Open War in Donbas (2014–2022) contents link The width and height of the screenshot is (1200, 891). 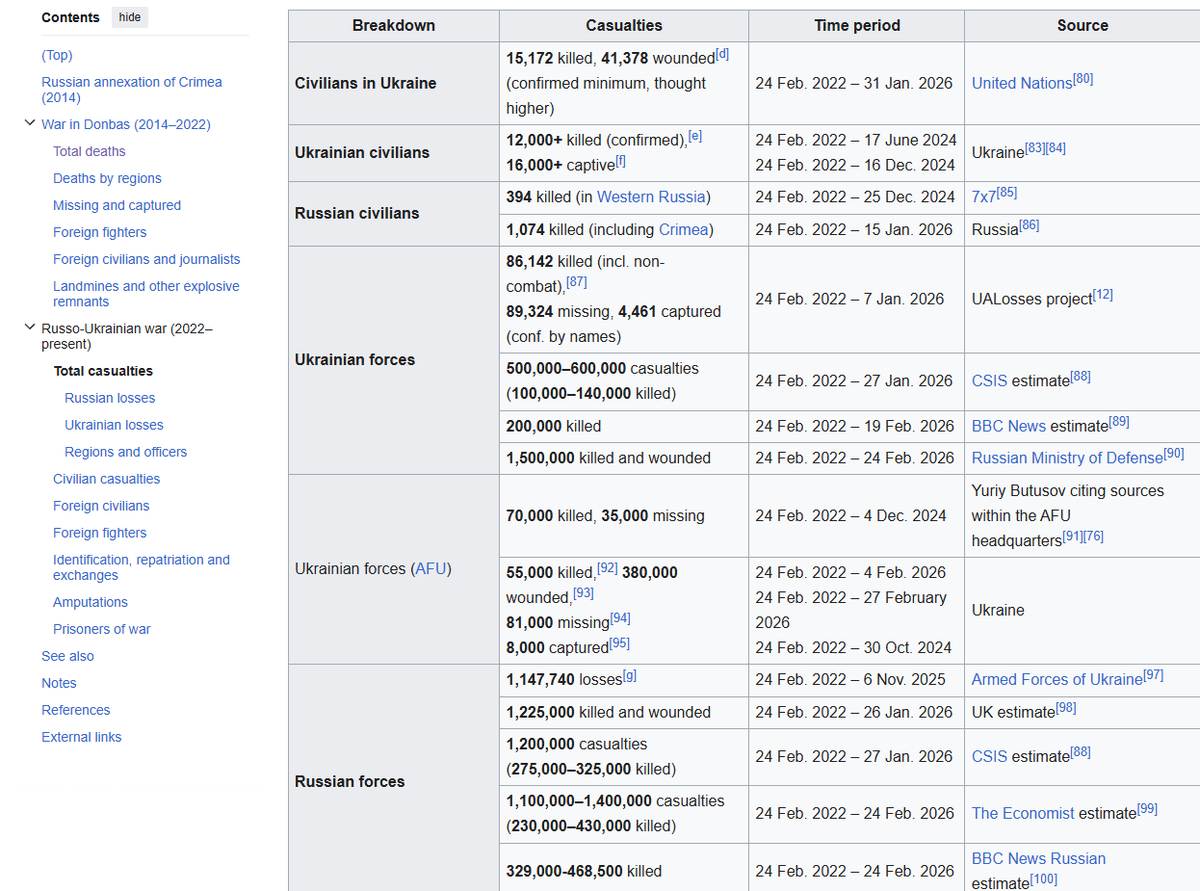126,124
